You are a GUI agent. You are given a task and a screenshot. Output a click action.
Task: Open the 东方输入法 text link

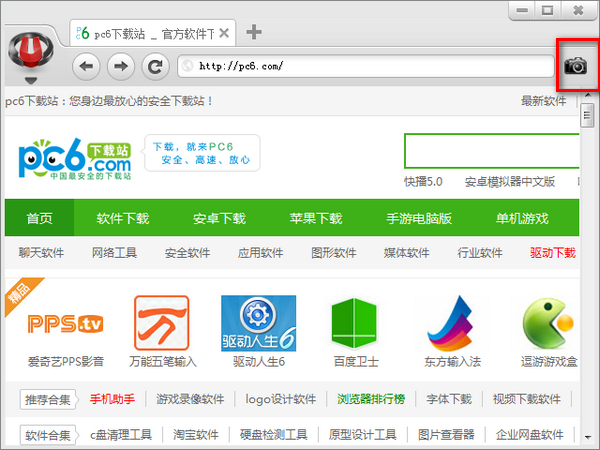pos(452,361)
